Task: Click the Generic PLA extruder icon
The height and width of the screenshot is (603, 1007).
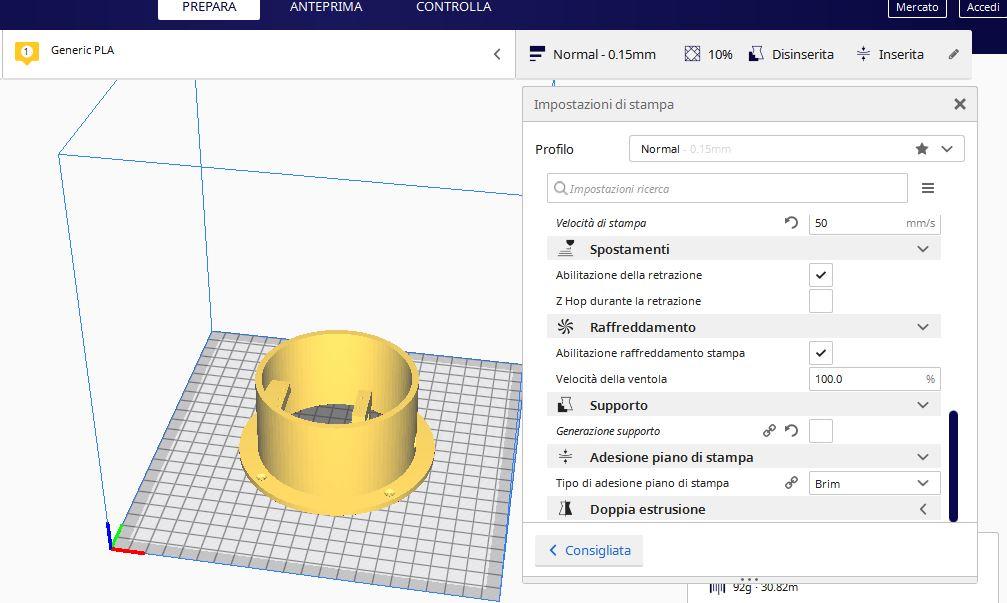Action: click(x=27, y=52)
